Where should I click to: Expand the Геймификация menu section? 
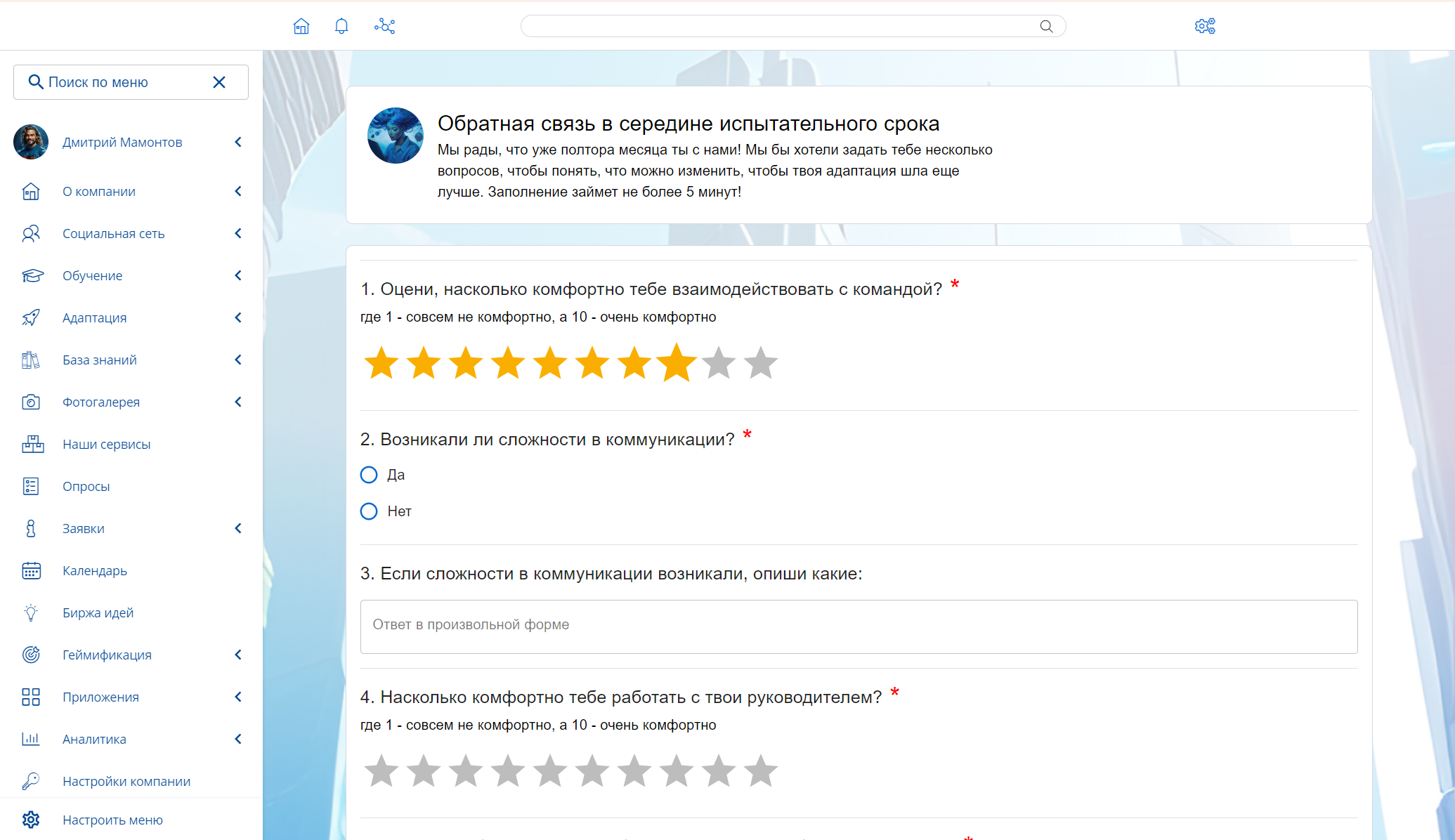pos(238,655)
